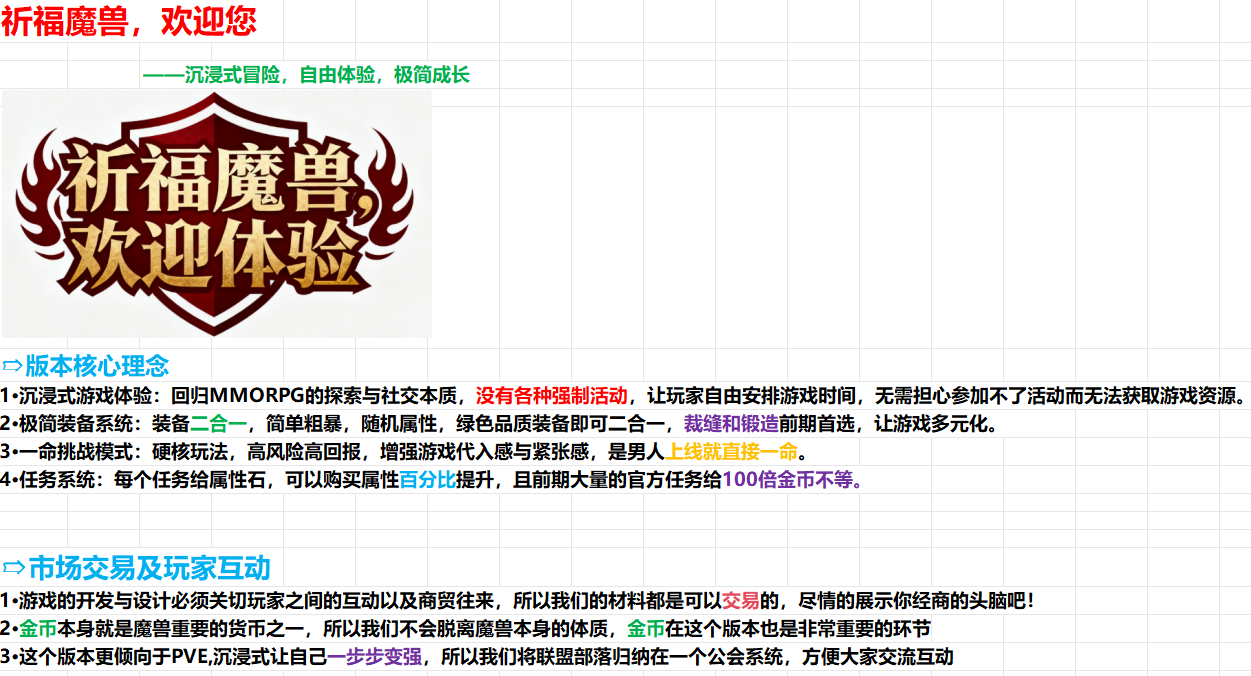Select the 祈福魔兽 欢迎体验 shield logo image

tap(217, 214)
